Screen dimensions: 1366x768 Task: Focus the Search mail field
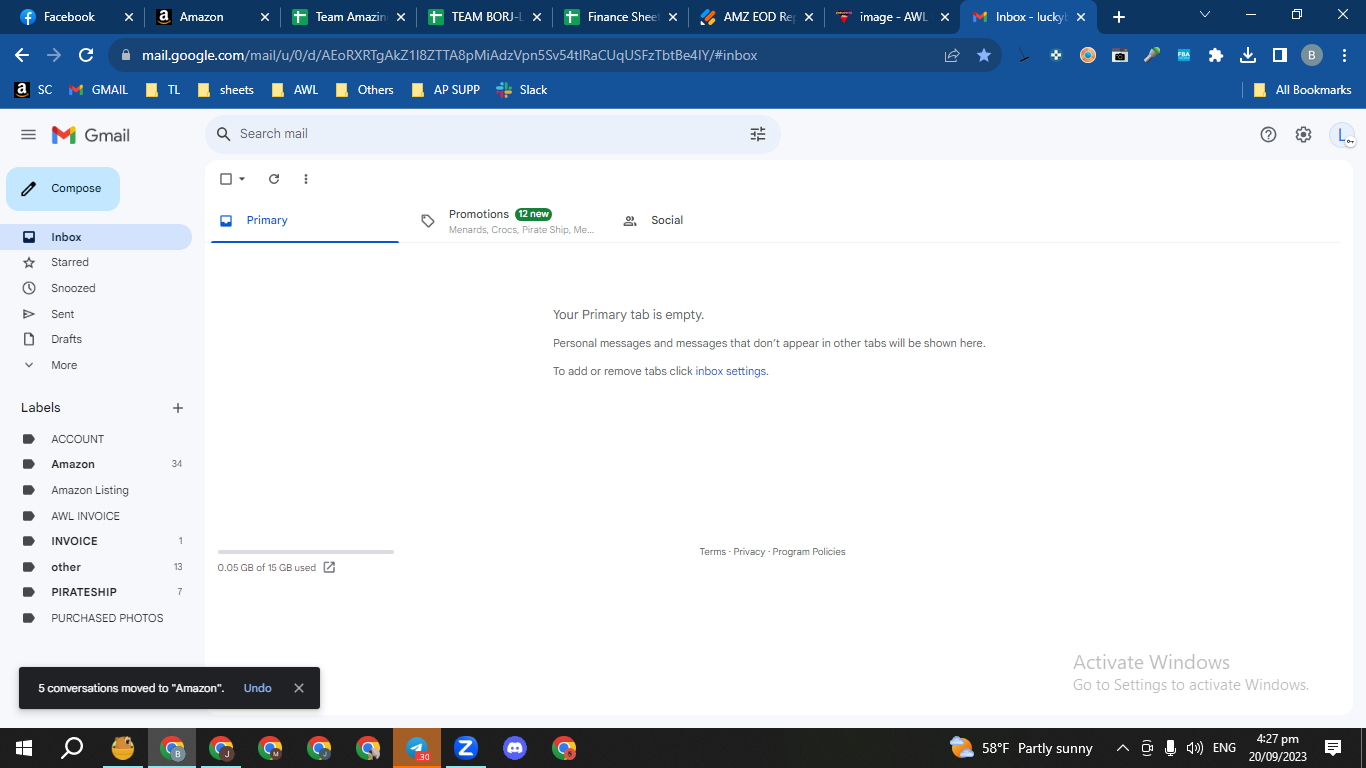(490, 134)
